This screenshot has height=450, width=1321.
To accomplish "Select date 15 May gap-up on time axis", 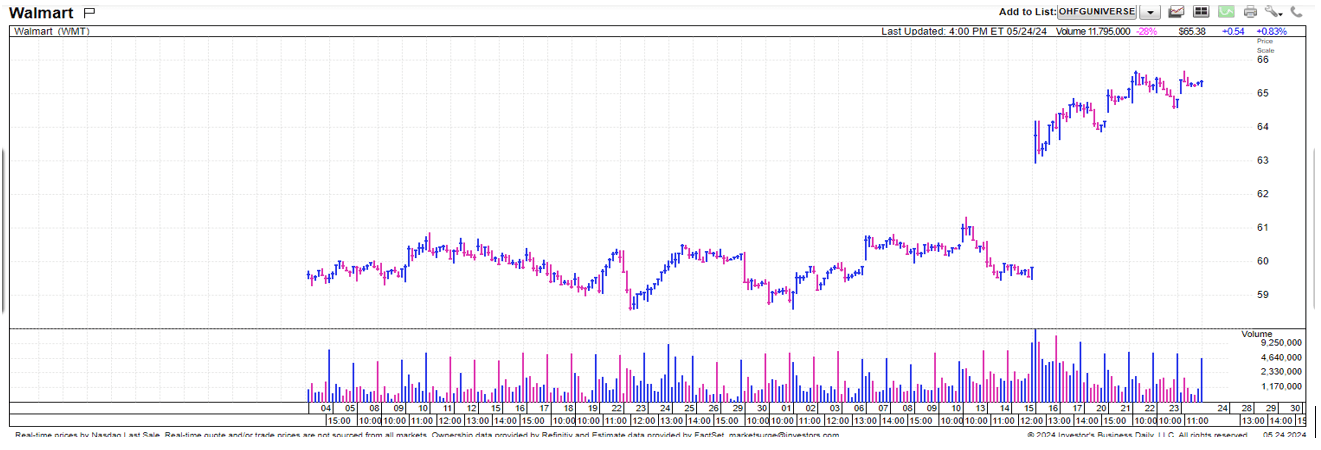I will [x=1030, y=408].
